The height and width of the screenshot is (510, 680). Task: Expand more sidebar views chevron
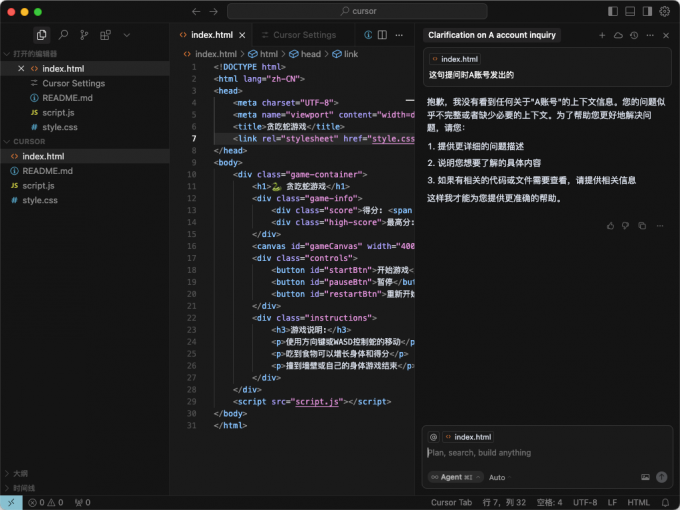tap(127, 35)
